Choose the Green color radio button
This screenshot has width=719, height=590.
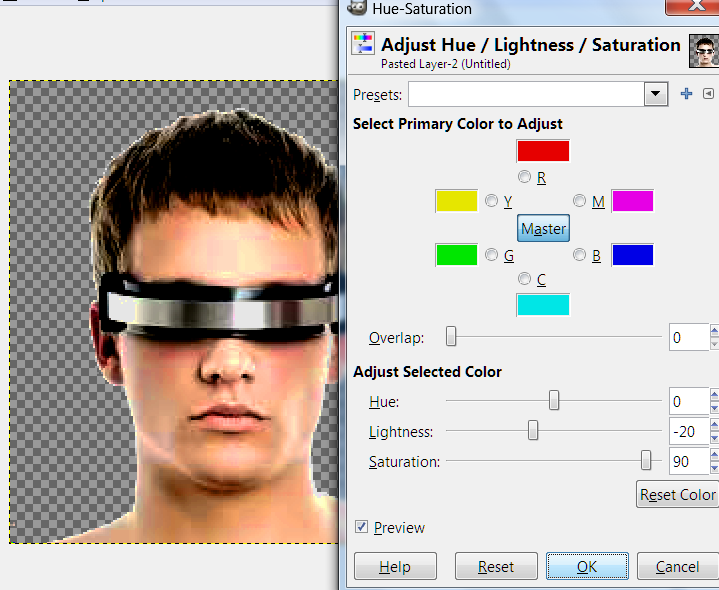pos(491,255)
